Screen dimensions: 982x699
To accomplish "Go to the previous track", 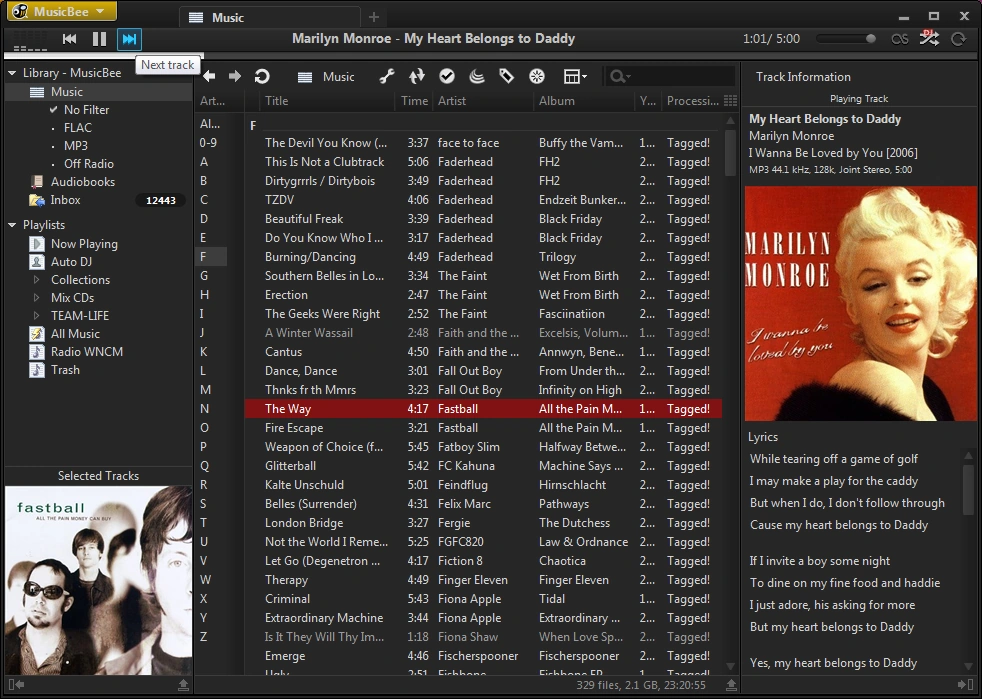I will coord(69,39).
